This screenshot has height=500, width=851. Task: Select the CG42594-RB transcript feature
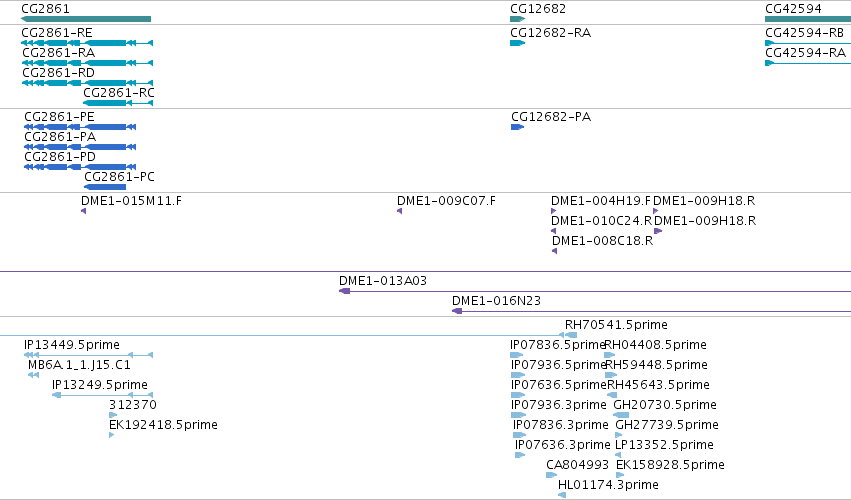click(x=808, y=43)
